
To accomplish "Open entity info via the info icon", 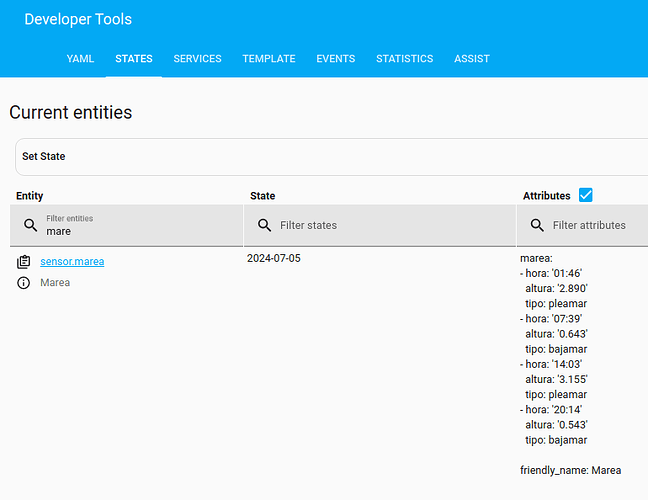I will click(24, 283).
